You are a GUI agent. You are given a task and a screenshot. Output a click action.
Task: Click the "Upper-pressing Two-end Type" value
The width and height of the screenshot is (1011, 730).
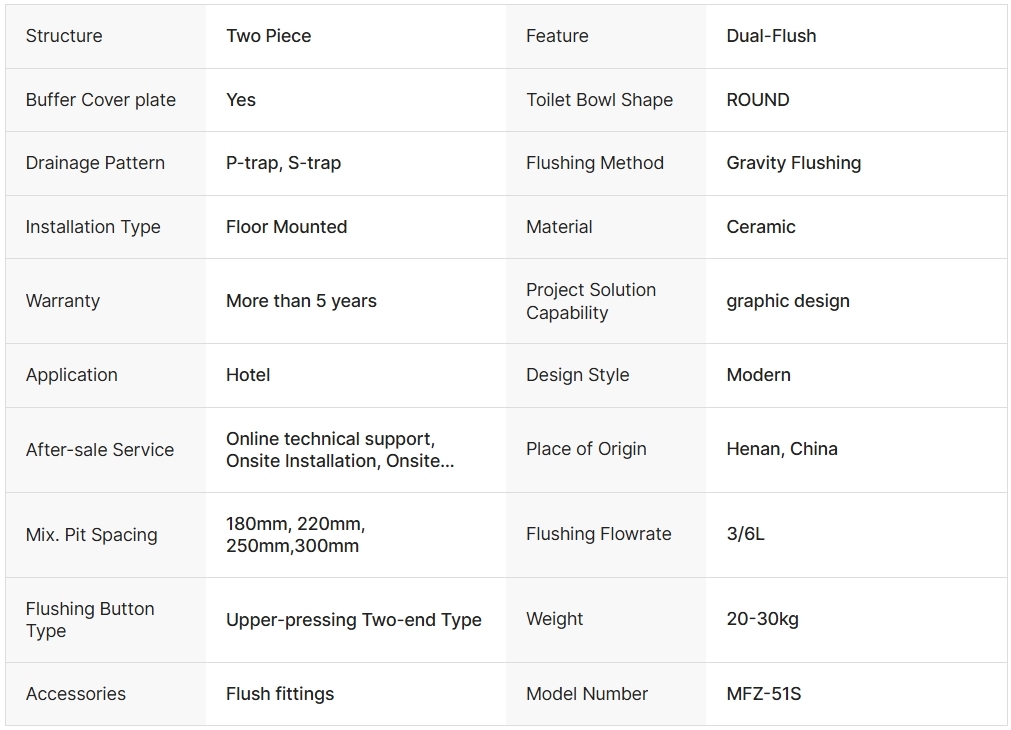click(353, 620)
